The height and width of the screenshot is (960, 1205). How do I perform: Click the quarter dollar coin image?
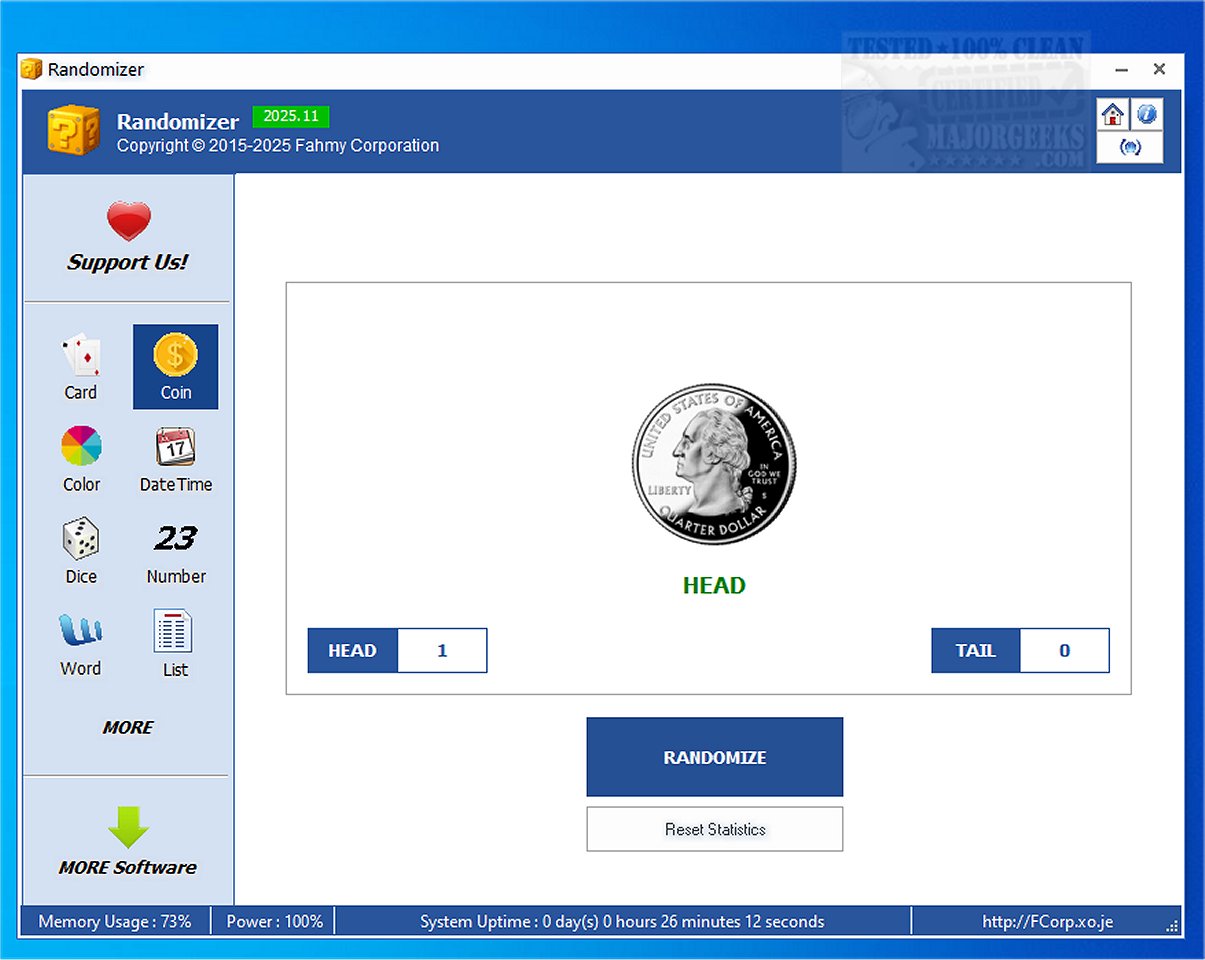pyautogui.click(x=714, y=463)
